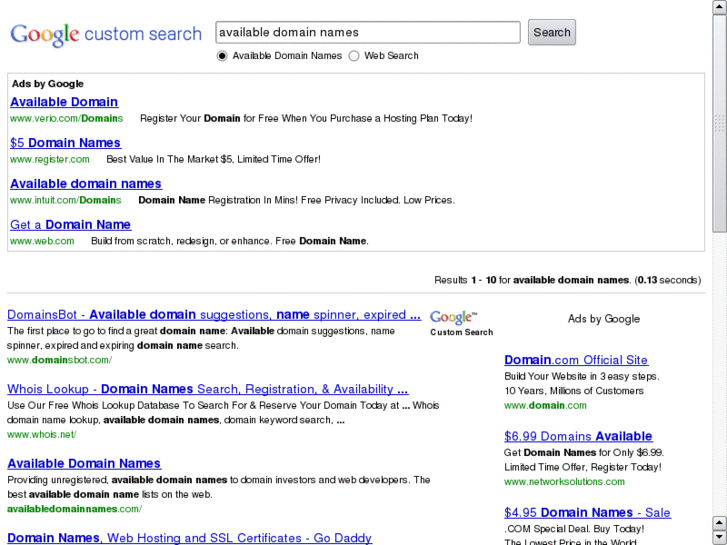Open the DomainsBot search result title

[x=214, y=314]
